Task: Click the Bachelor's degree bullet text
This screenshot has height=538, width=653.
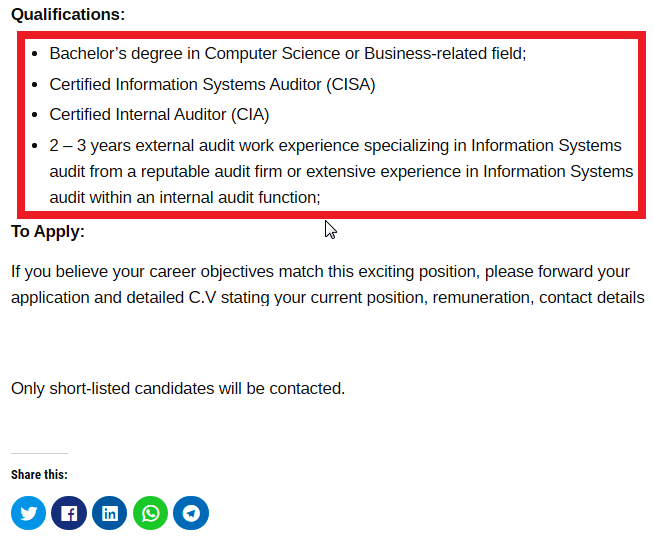Action: point(288,53)
